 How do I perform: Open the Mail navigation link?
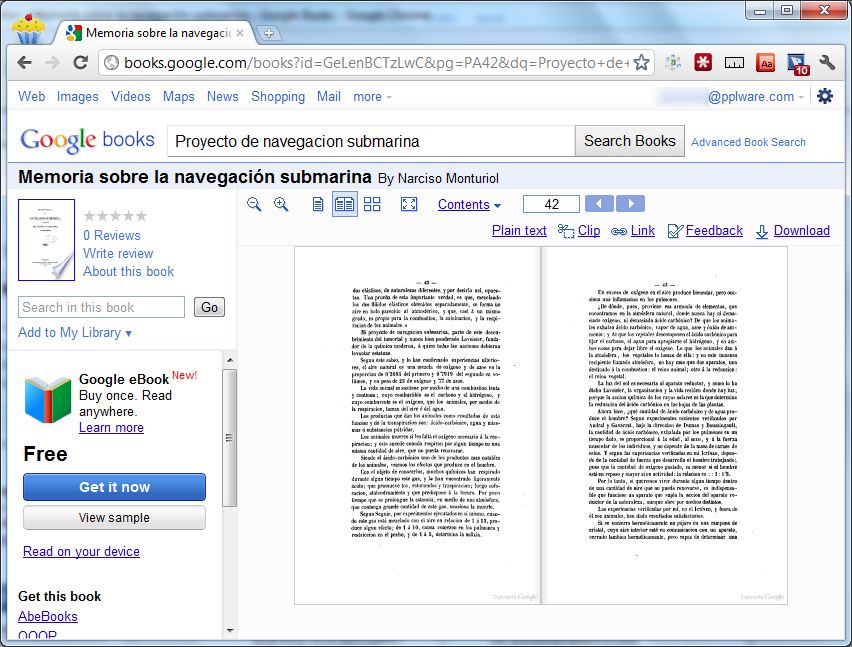pos(329,96)
